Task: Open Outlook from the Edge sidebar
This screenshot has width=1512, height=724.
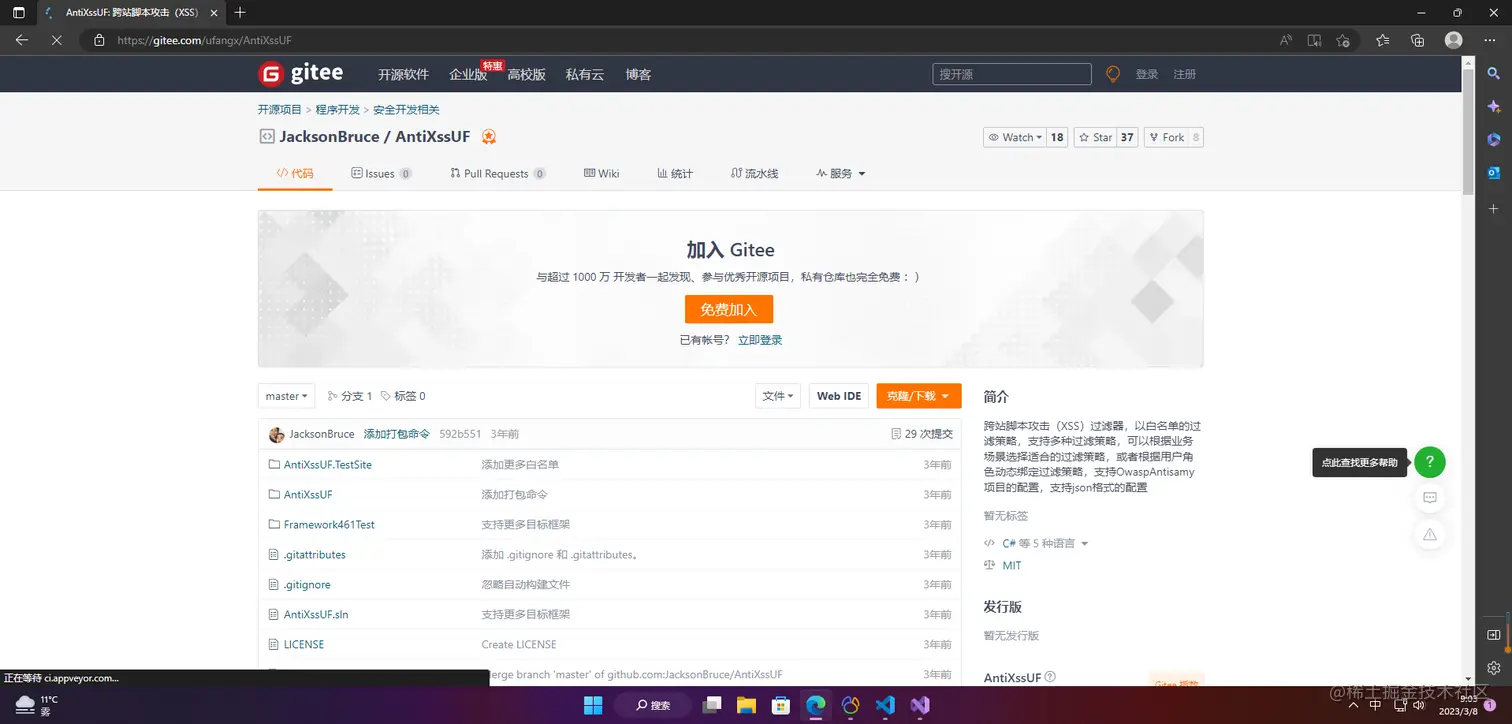Action: [x=1494, y=172]
